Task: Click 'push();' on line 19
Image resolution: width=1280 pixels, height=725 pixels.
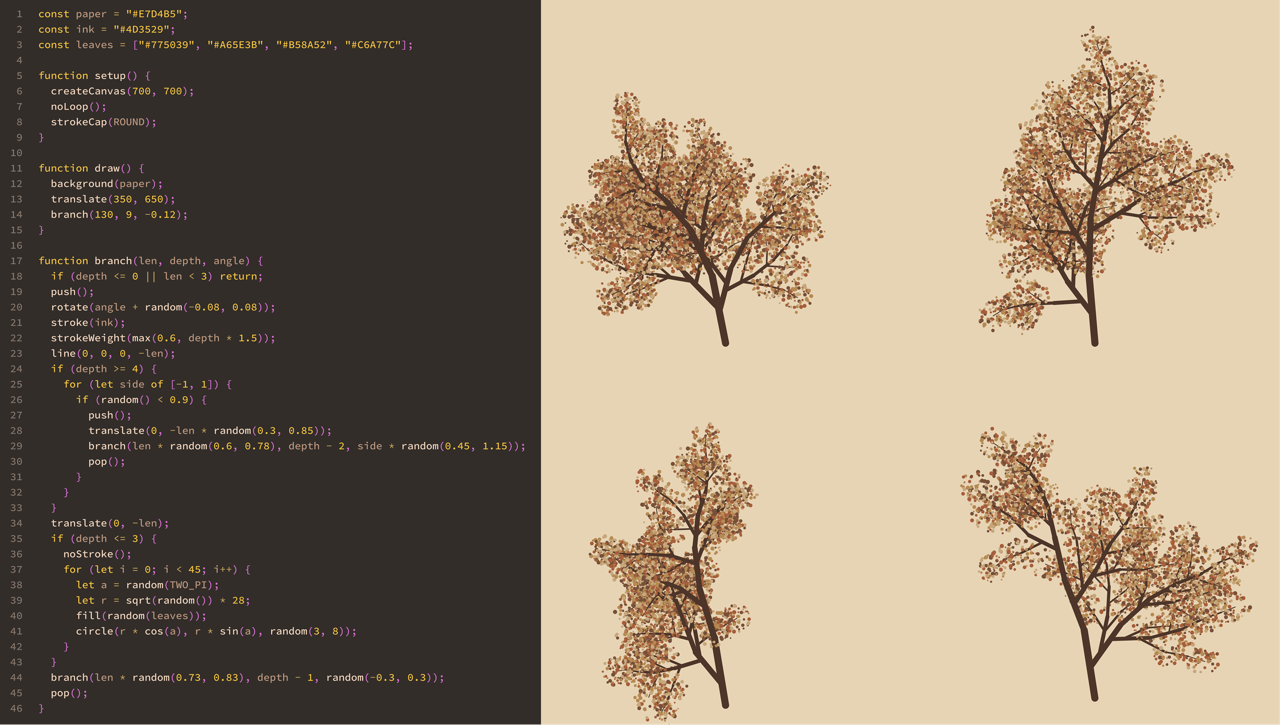Action: point(72,292)
